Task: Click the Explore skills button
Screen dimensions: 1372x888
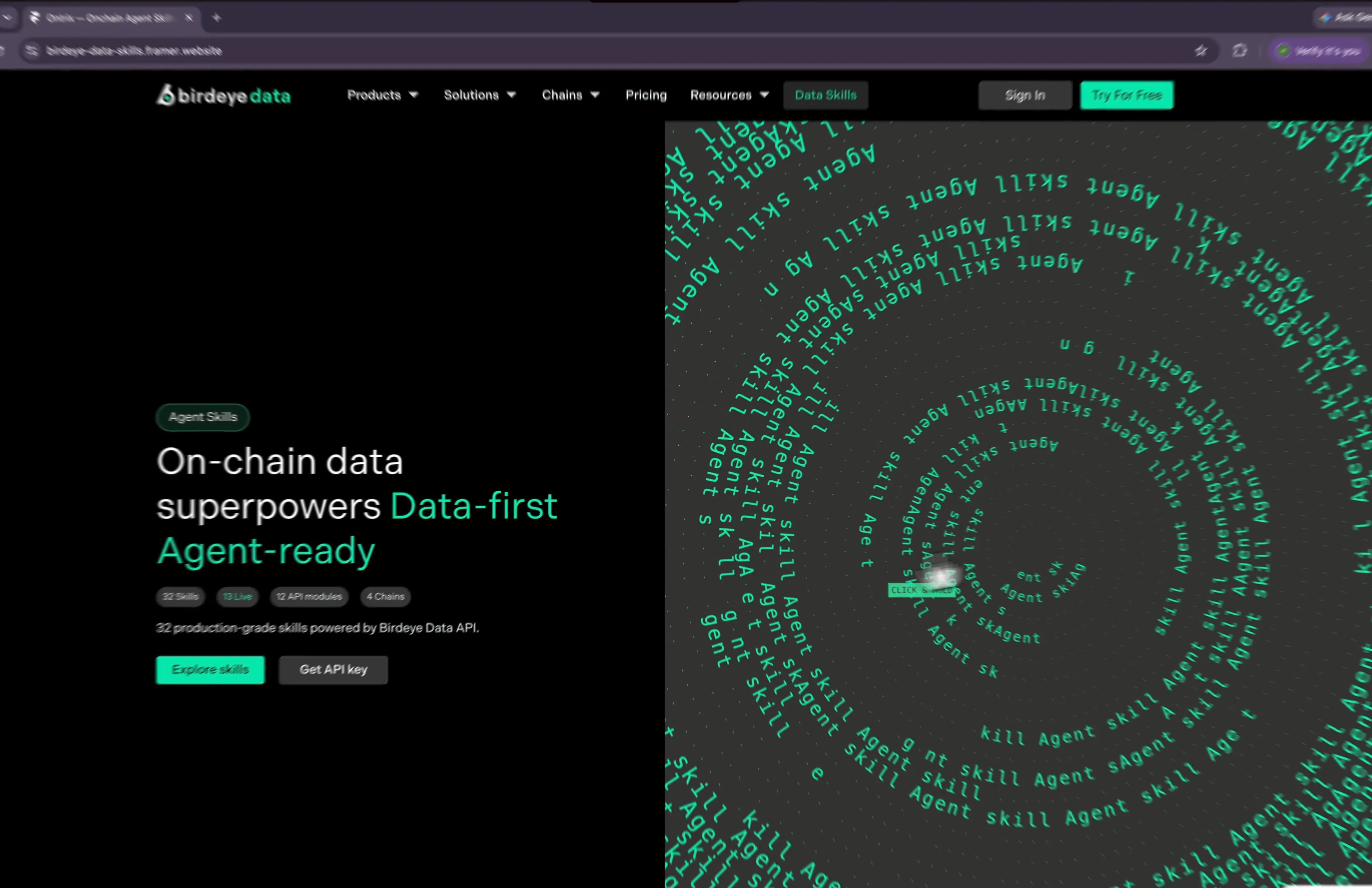Action: (x=211, y=670)
